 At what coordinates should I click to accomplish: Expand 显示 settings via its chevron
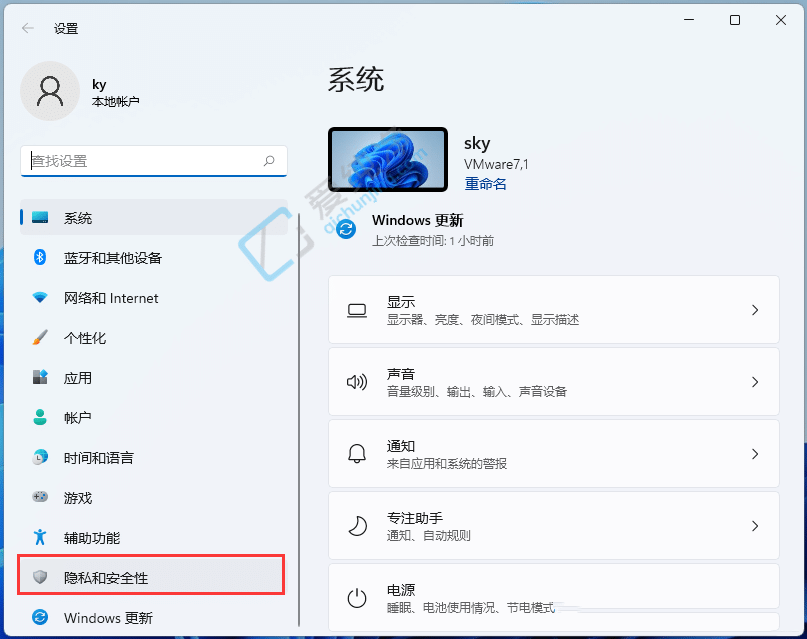[x=755, y=310]
